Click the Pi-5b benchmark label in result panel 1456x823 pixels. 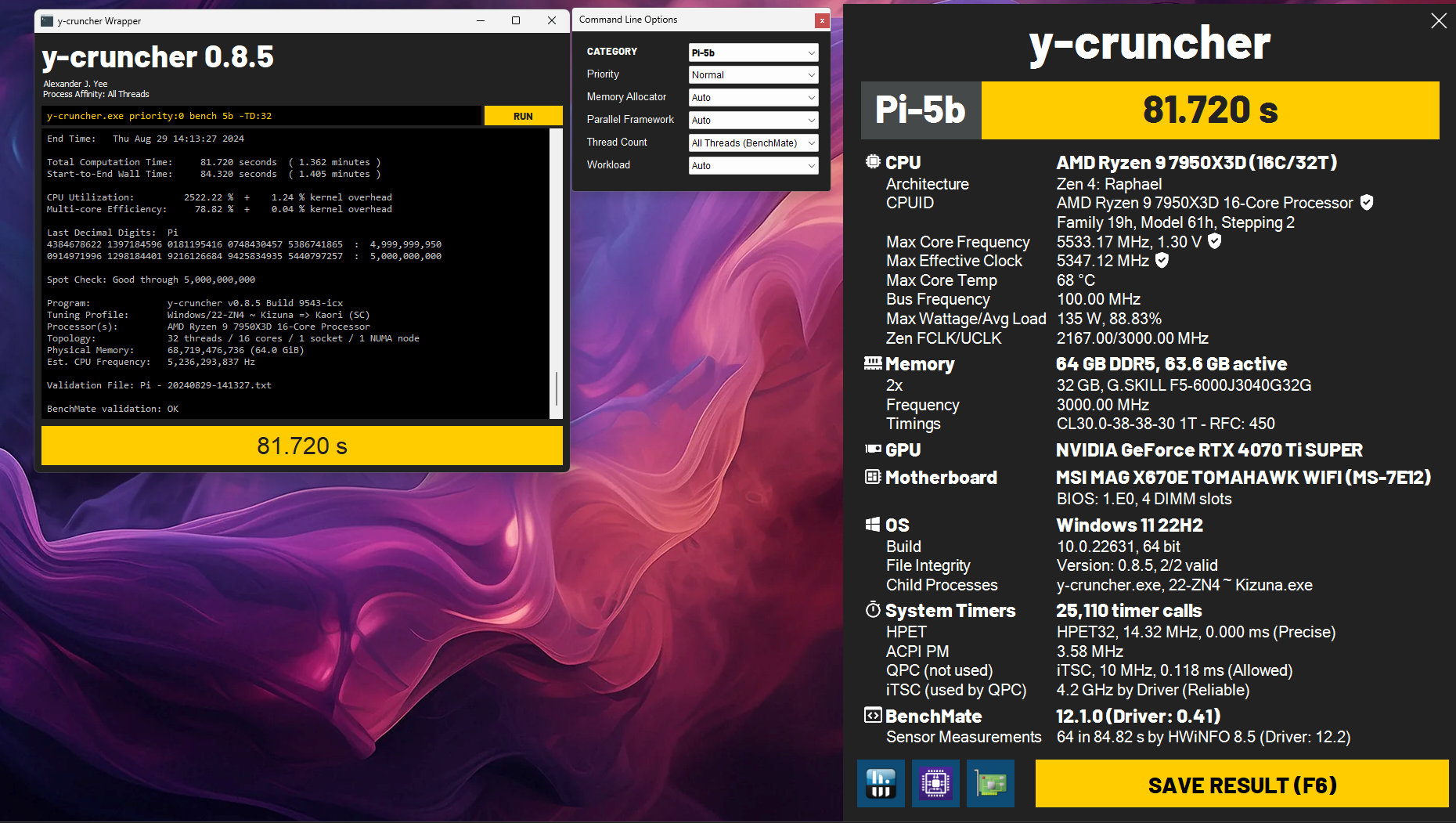pyautogui.click(x=921, y=110)
